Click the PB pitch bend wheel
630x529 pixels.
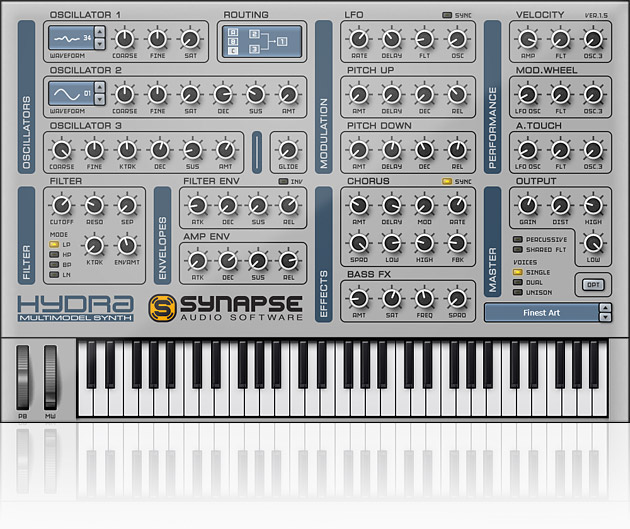coord(22,378)
